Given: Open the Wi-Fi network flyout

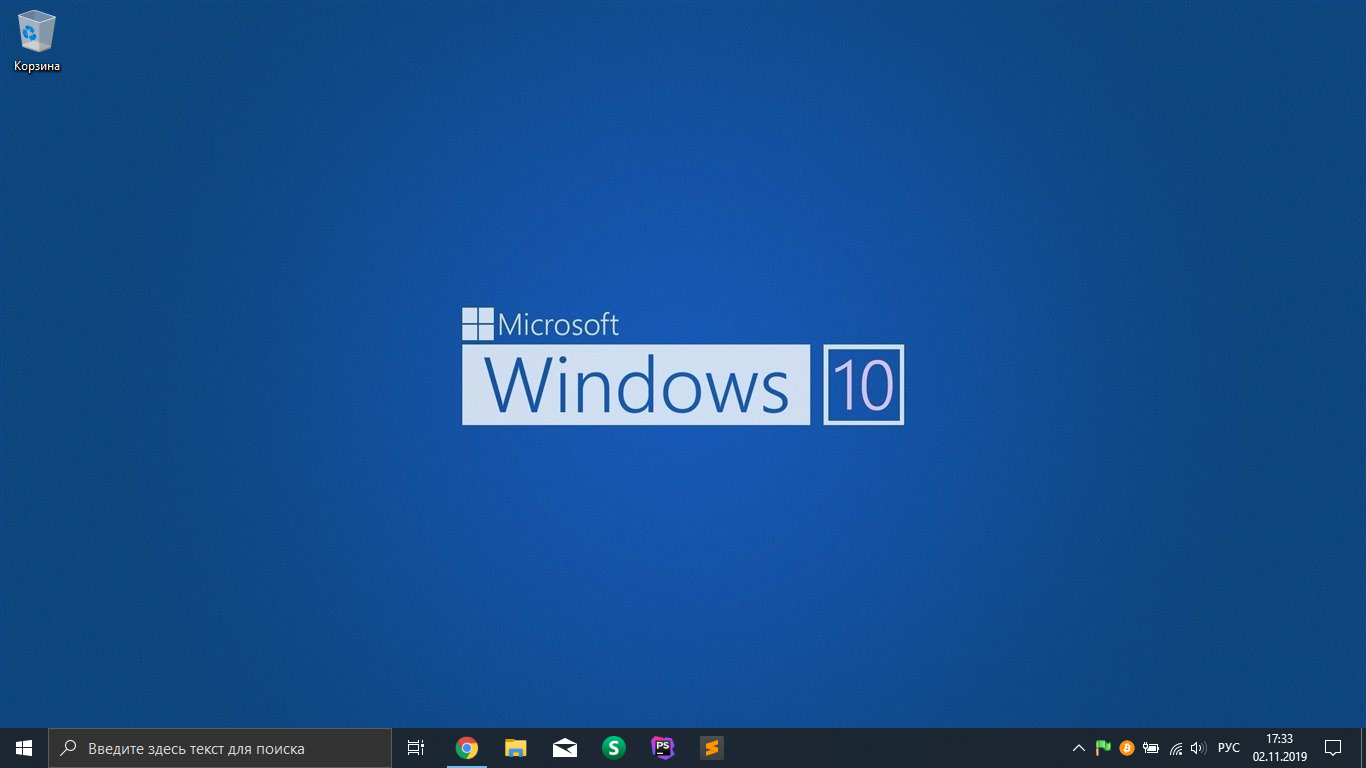Looking at the screenshot, I should (1176, 748).
